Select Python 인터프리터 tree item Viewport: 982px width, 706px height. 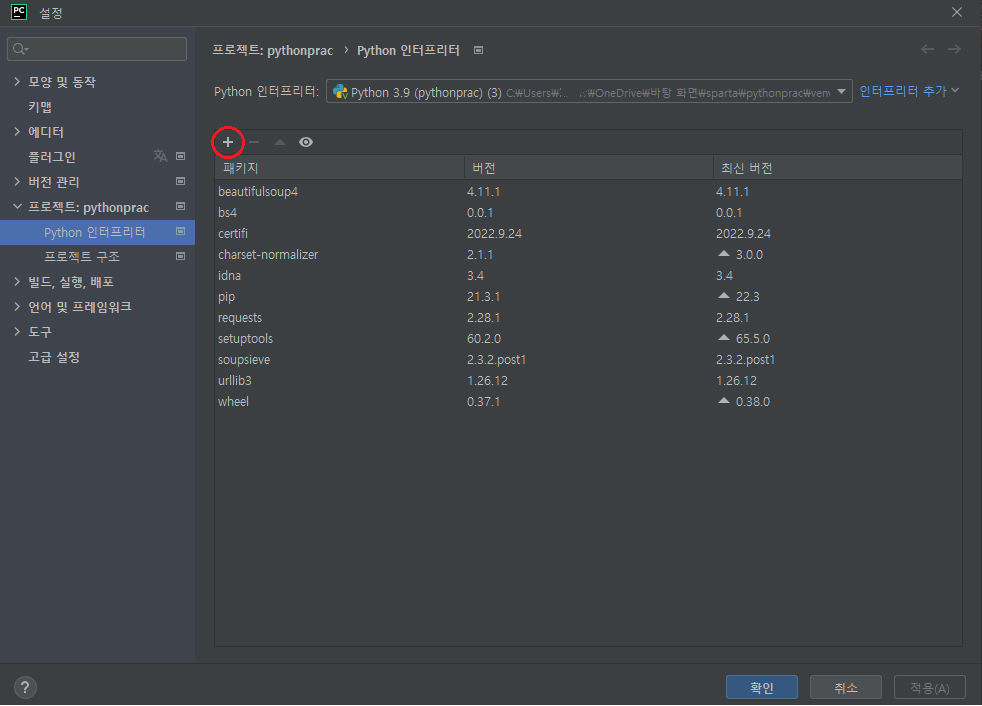[97, 232]
